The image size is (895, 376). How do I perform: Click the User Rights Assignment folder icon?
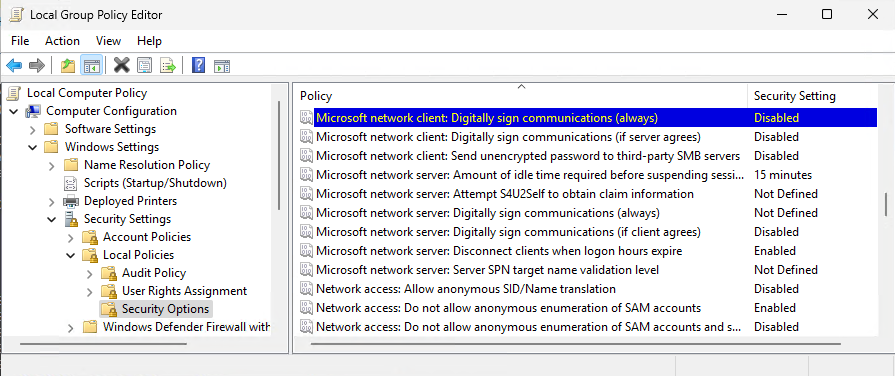(x=109, y=291)
